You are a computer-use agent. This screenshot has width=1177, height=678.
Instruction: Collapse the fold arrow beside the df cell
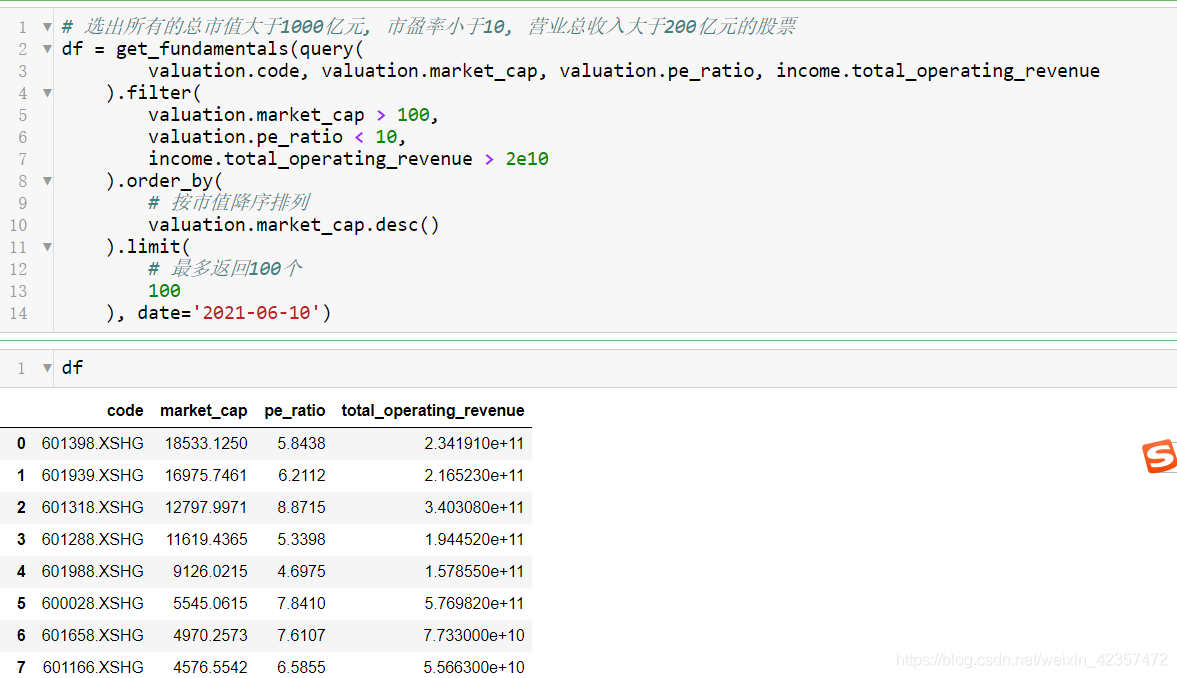point(47,368)
